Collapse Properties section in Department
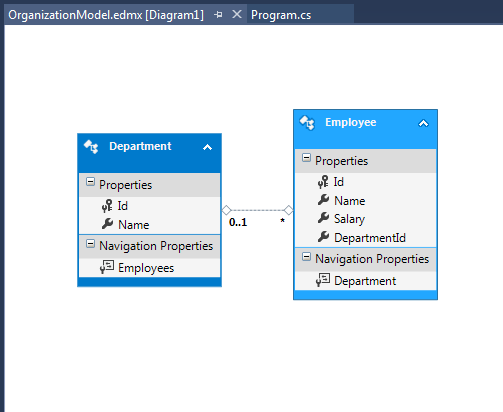 click(90, 182)
